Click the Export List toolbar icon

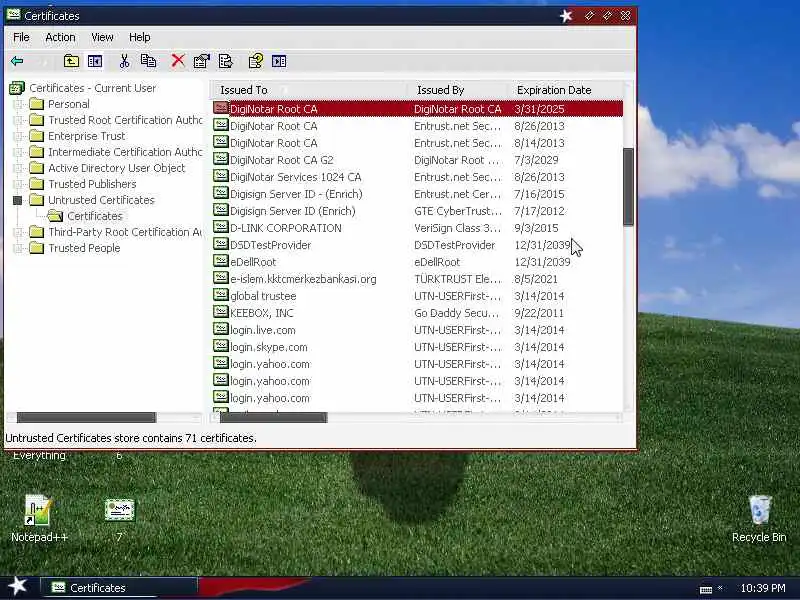pos(225,61)
